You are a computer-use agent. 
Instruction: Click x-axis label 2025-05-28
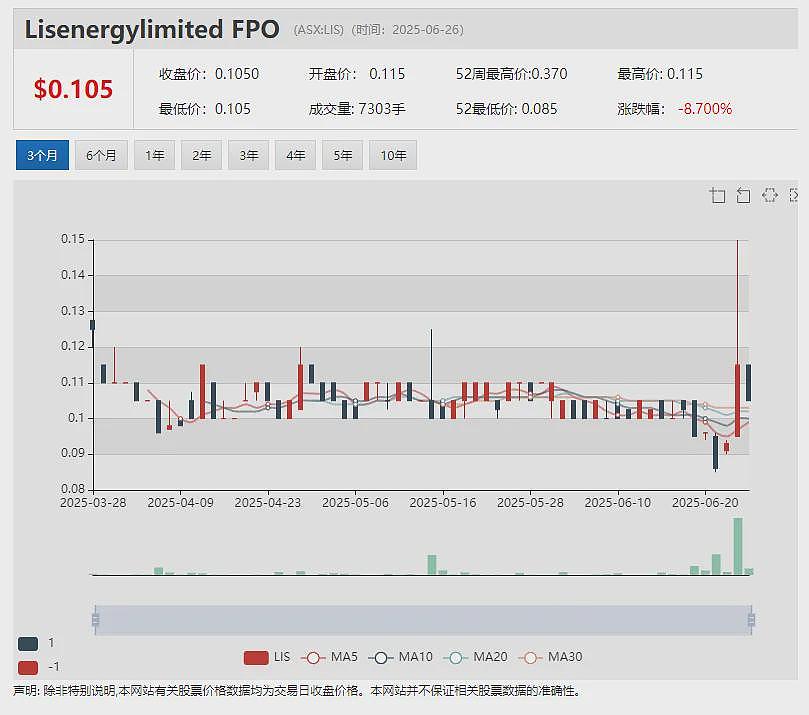(530, 503)
